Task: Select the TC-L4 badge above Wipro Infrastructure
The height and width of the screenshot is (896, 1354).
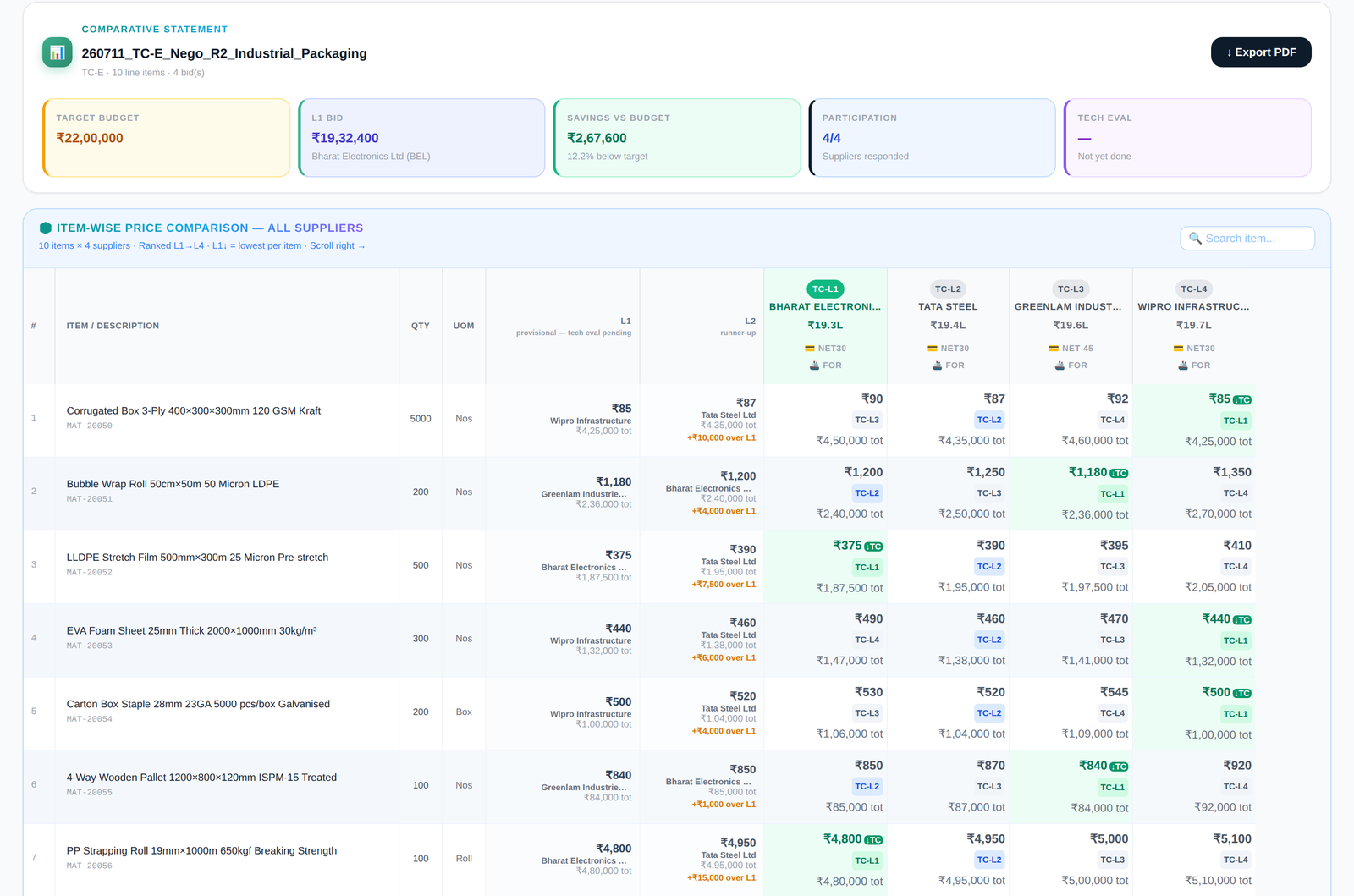Action: coord(1194,289)
